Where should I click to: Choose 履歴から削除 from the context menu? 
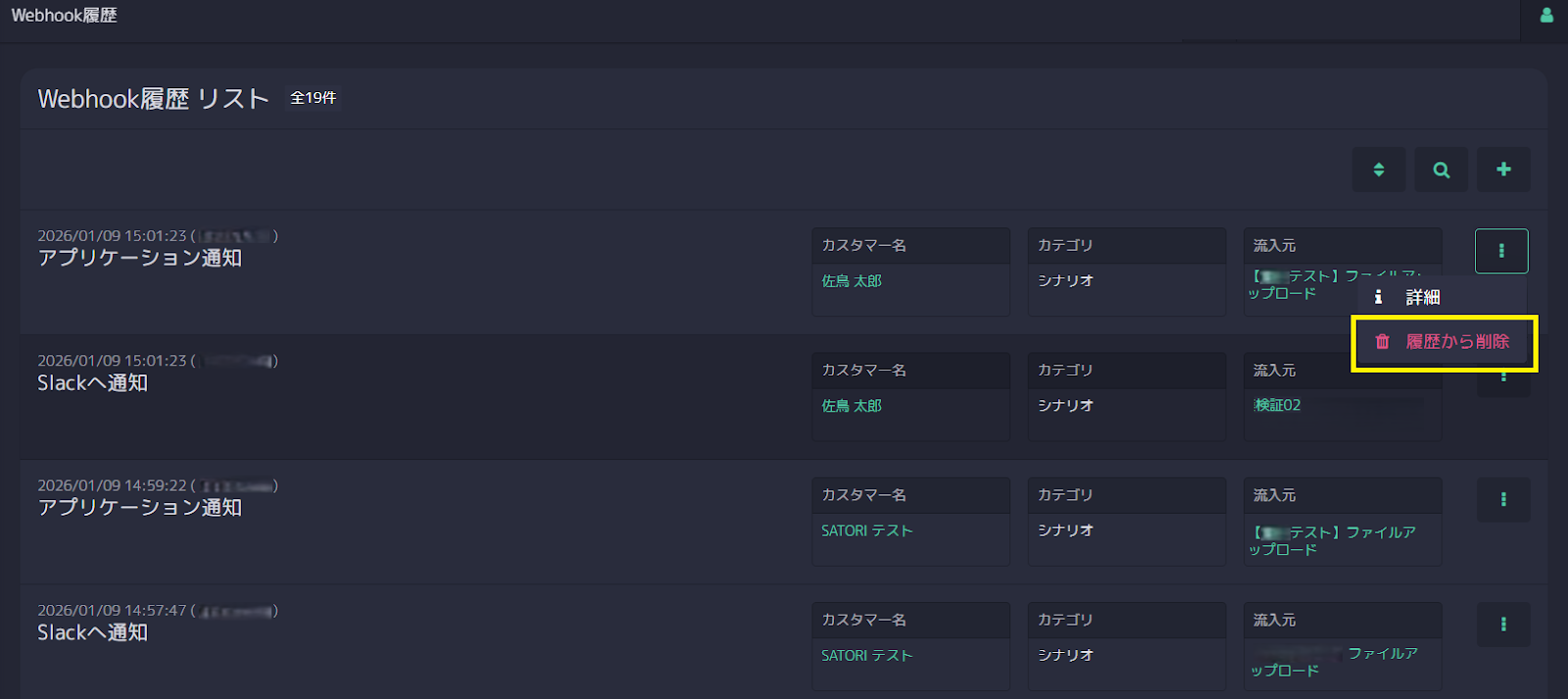[1457, 342]
